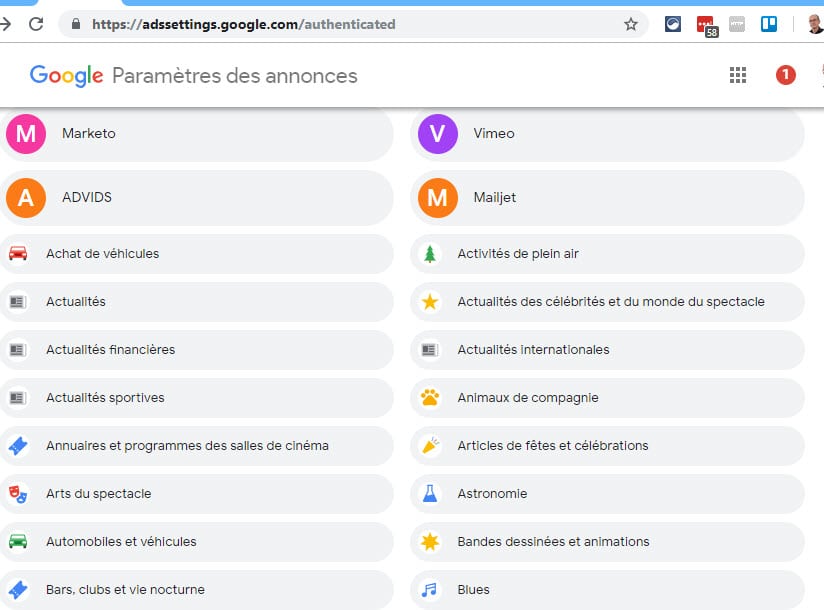This screenshot has height=610, width=824.
Task: Select the Animaux de compagnie label
Action: pos(528,398)
